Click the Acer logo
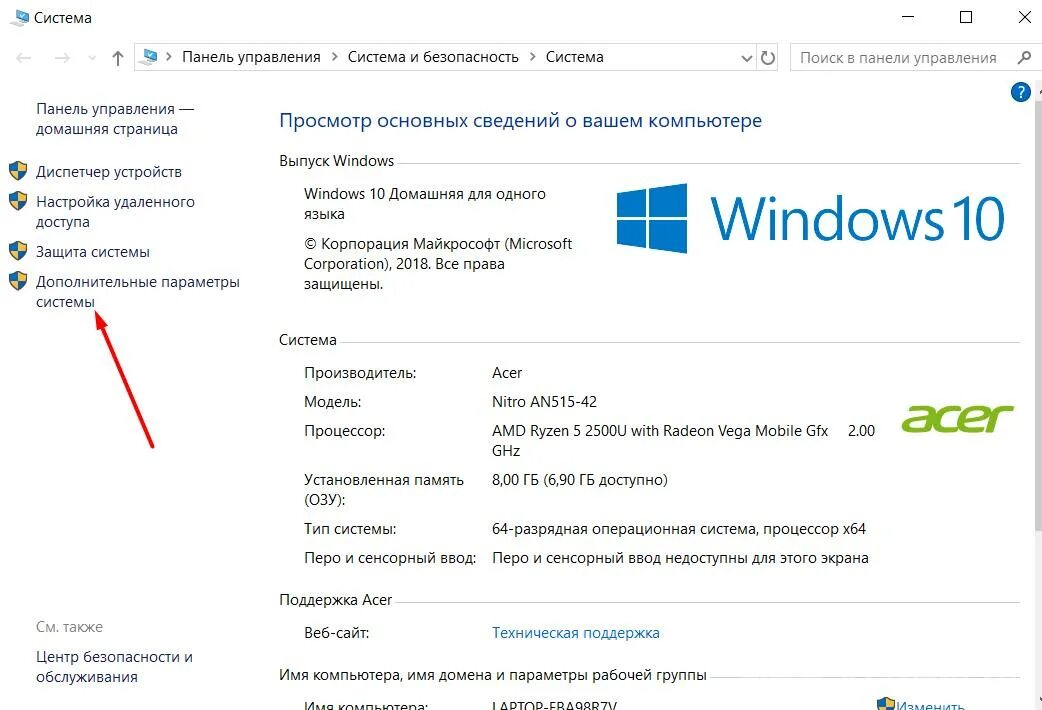 click(957, 419)
